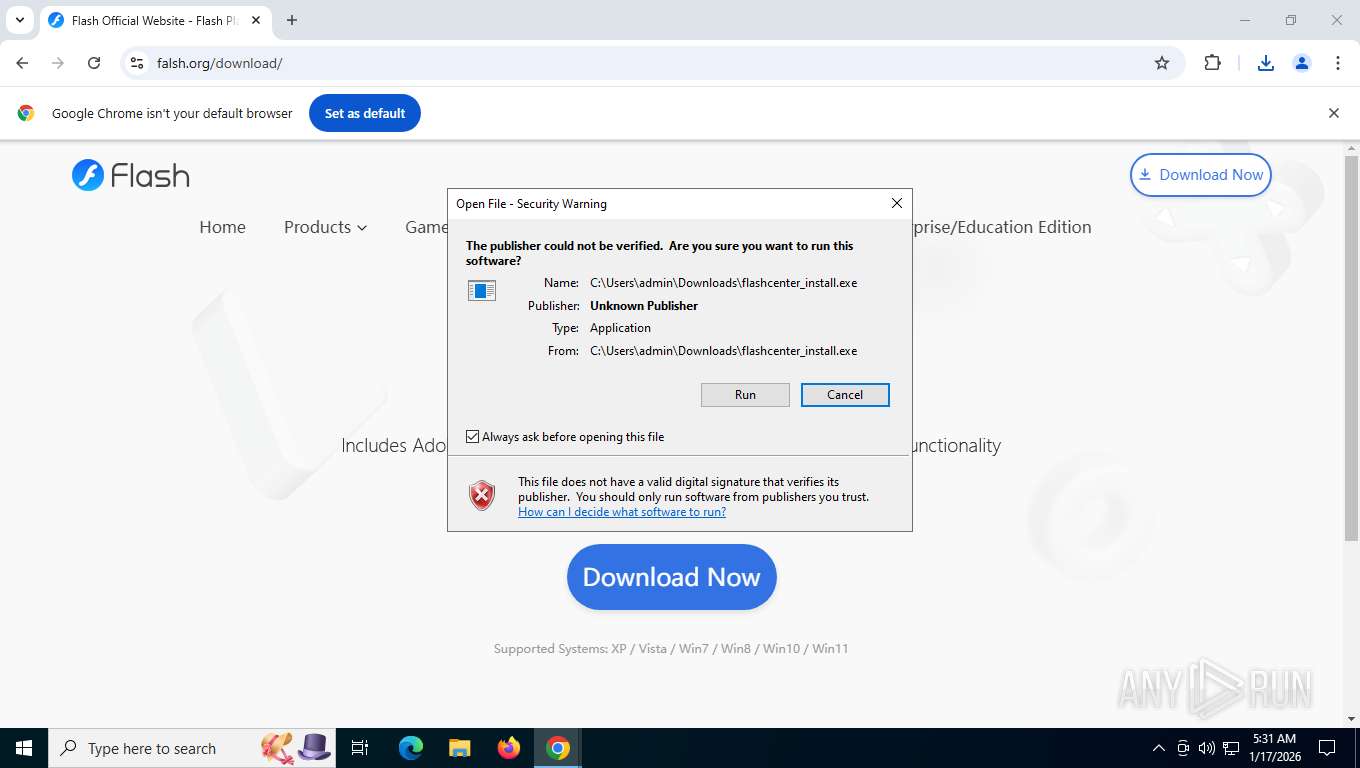Select the Flash Official Website tab
This screenshot has width=1360, height=768.
(x=155, y=20)
